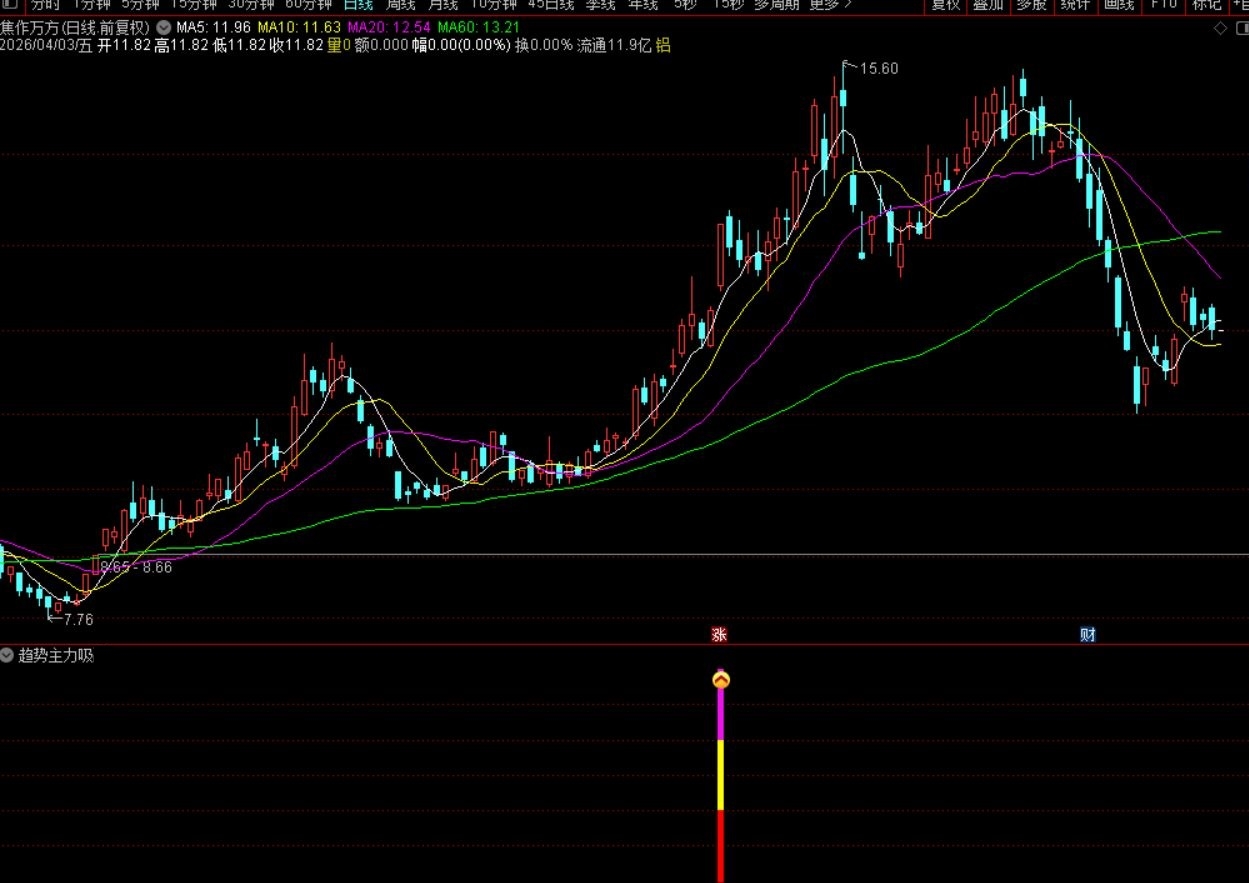Click the 15.60 high price label
The height and width of the screenshot is (883, 1249).
point(879,69)
